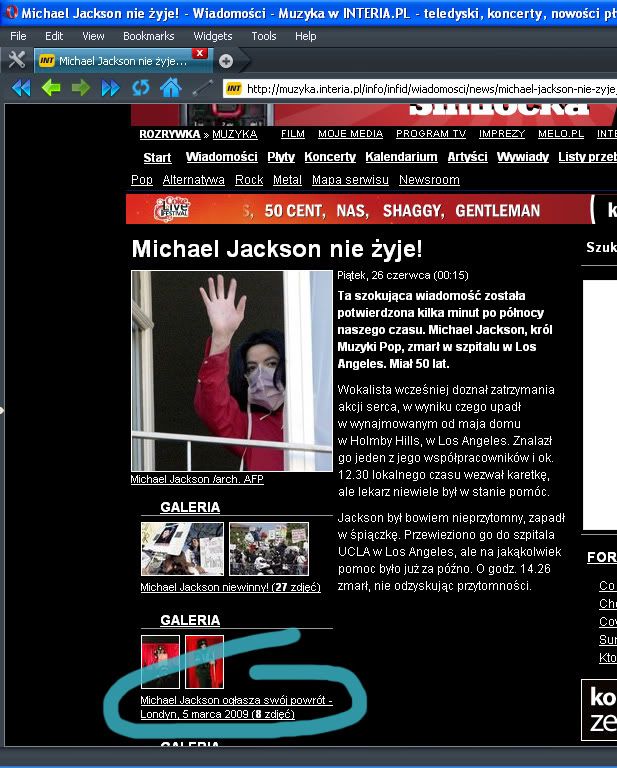Open the PROGRAM TV link

coord(431,134)
